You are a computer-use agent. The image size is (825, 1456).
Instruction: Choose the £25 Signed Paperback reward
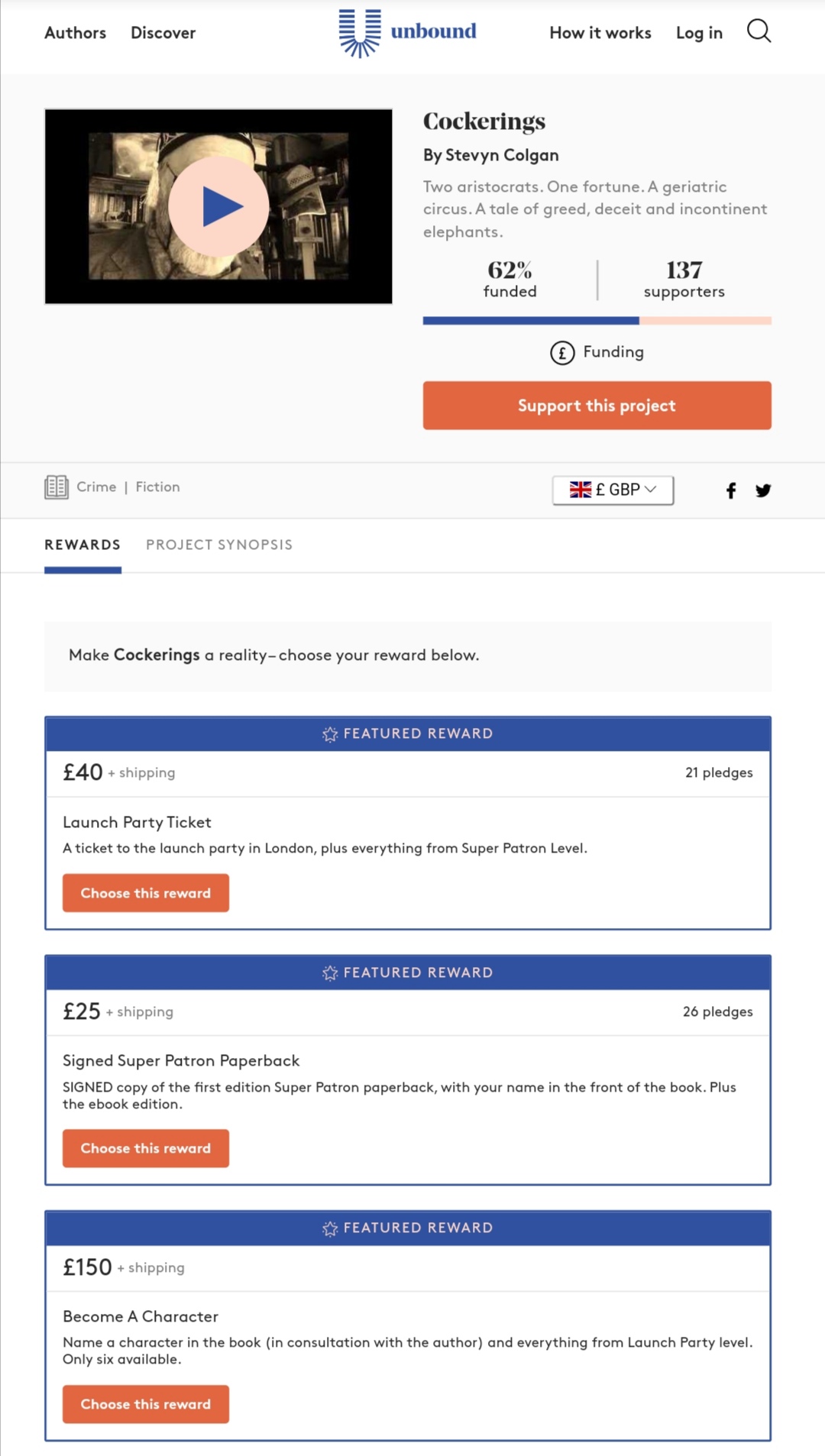[x=146, y=1148]
